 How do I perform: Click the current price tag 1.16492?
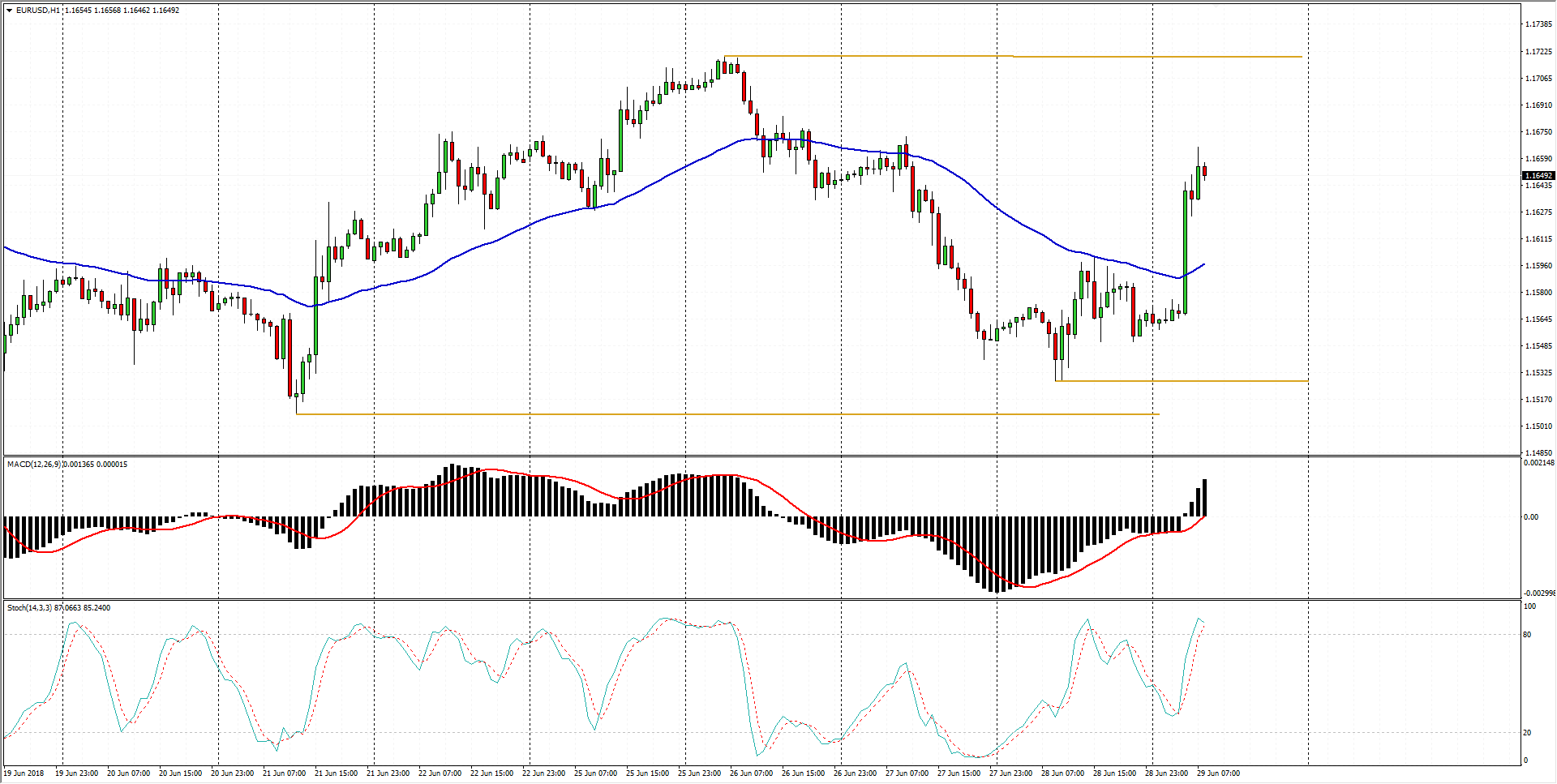tap(1538, 176)
